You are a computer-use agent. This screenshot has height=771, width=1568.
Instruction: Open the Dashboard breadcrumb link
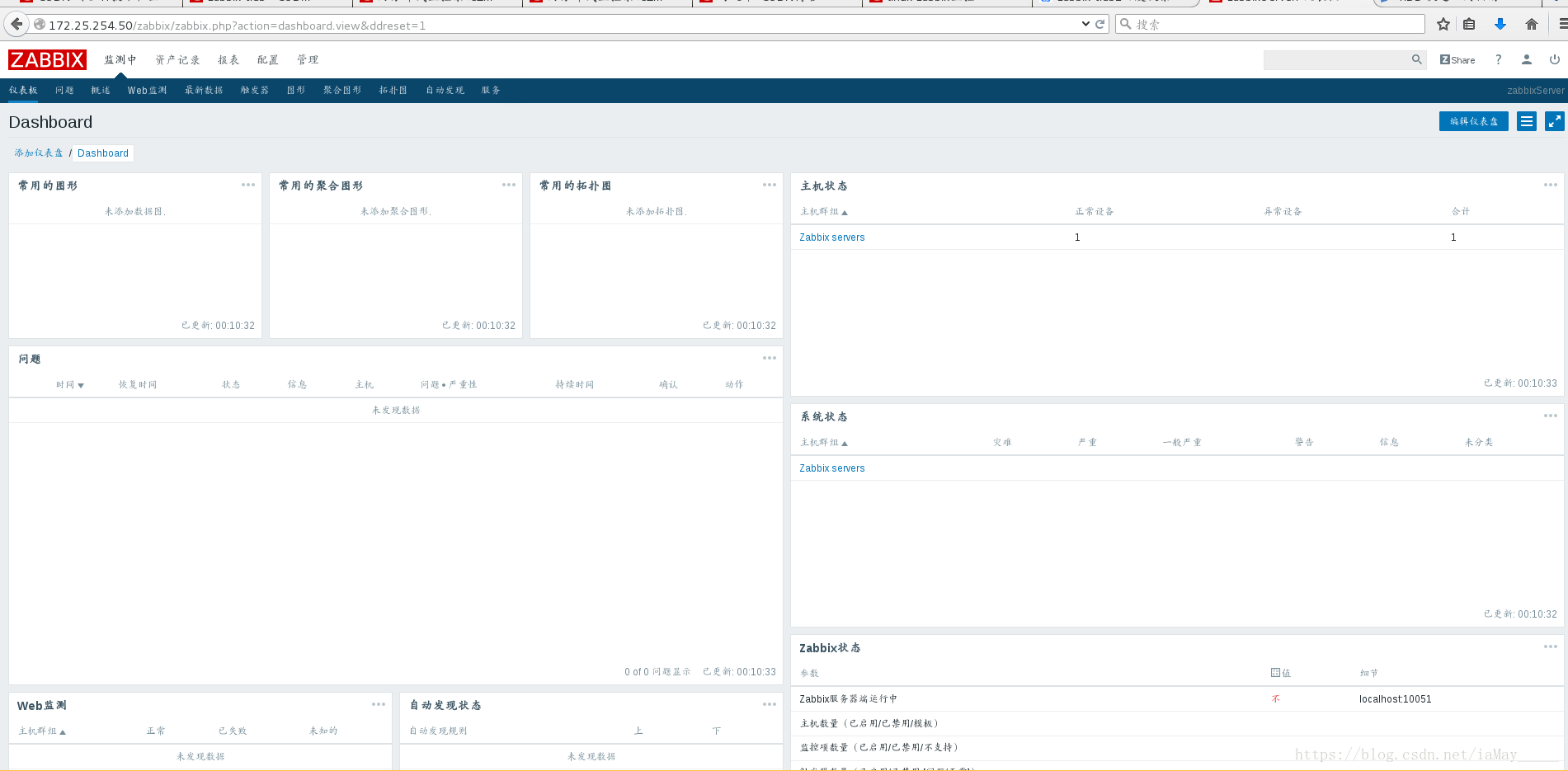(103, 153)
